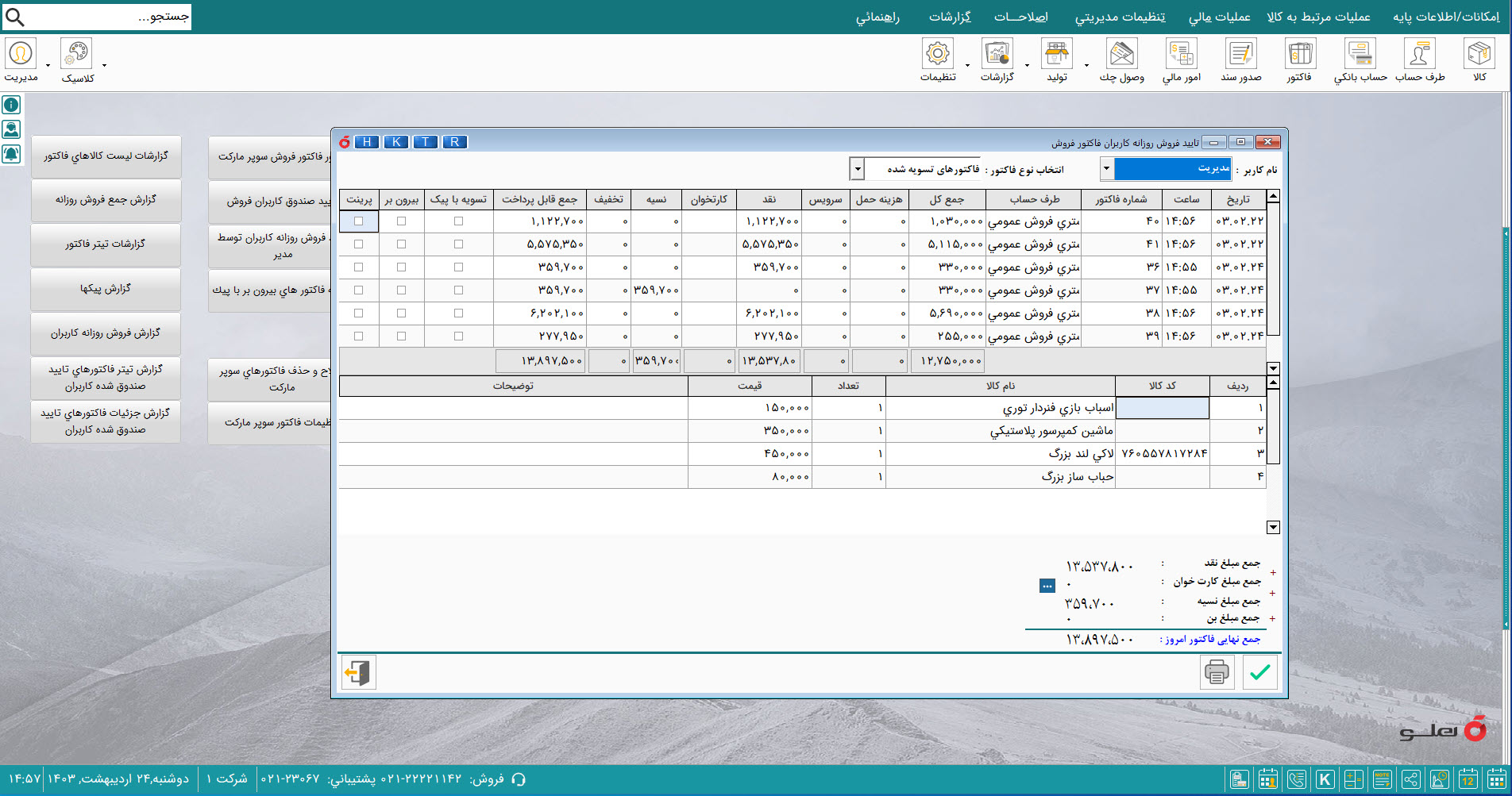Open the cash register icon in status bar
Image resolution: width=1512 pixels, height=796 pixels.
click(x=1240, y=779)
